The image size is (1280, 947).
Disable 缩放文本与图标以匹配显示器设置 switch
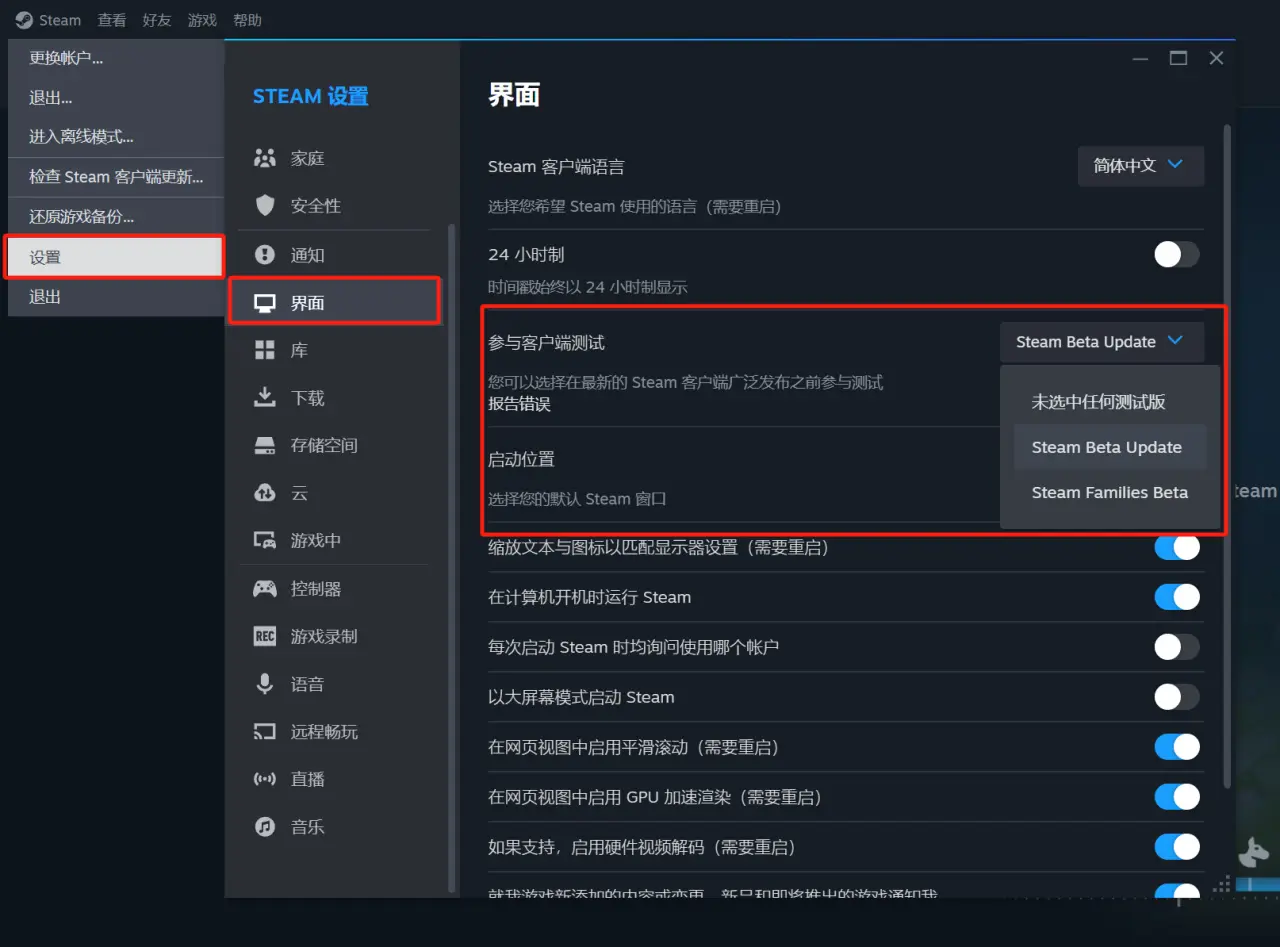1177,547
